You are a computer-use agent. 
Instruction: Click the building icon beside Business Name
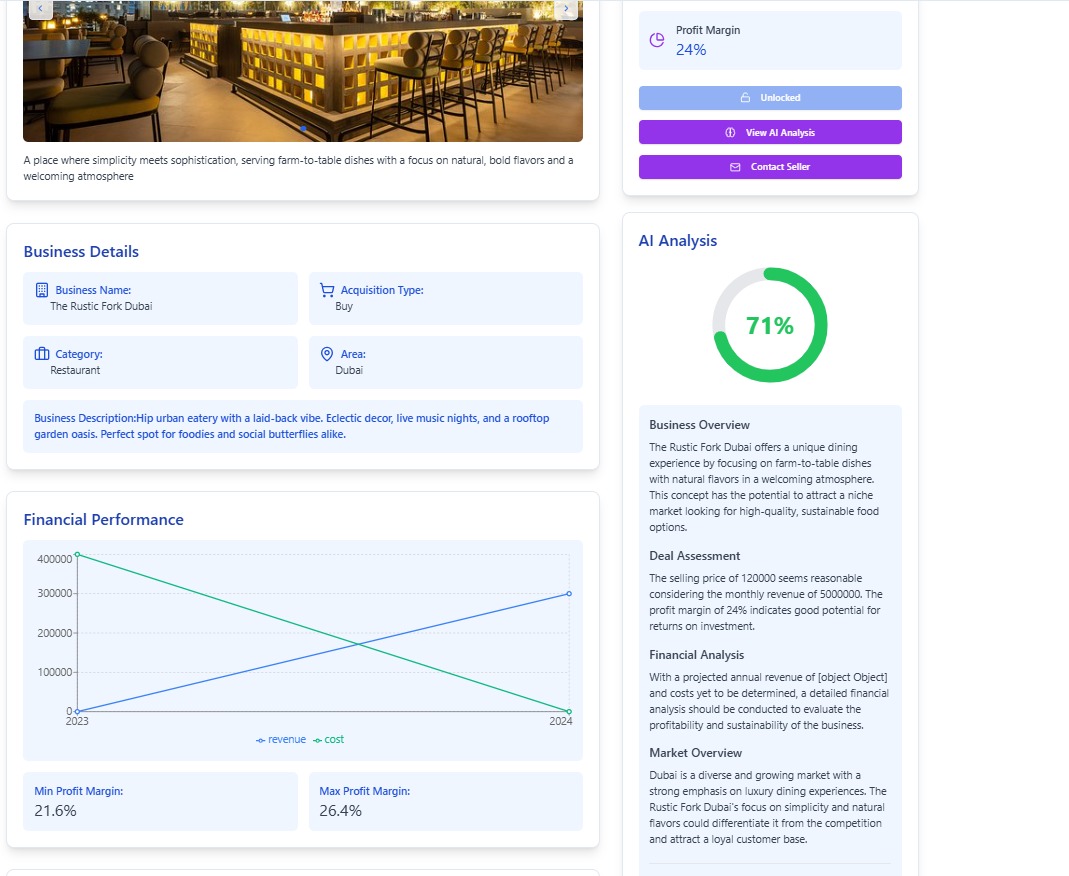click(x=42, y=290)
